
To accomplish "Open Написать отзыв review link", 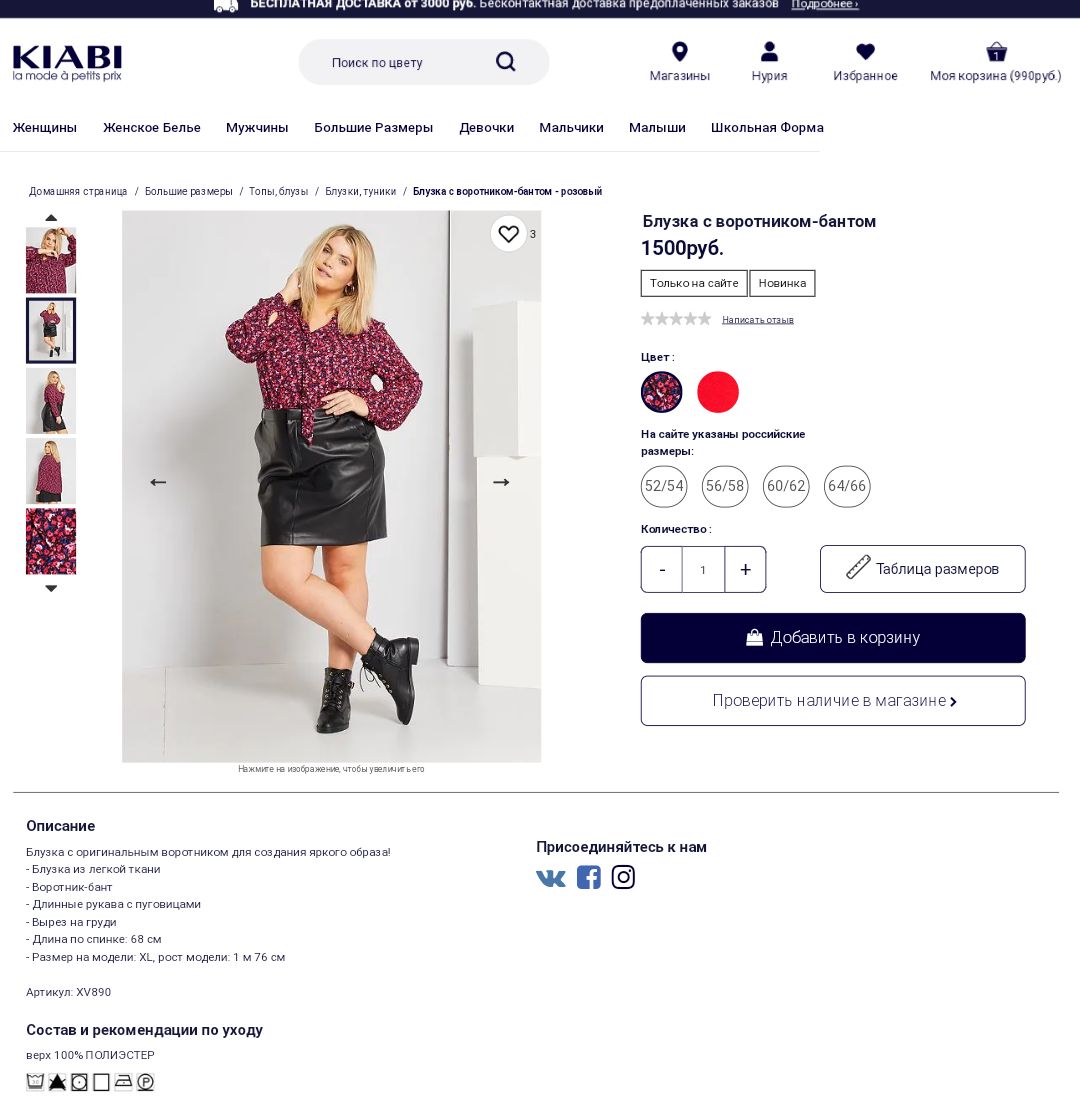I will (758, 320).
